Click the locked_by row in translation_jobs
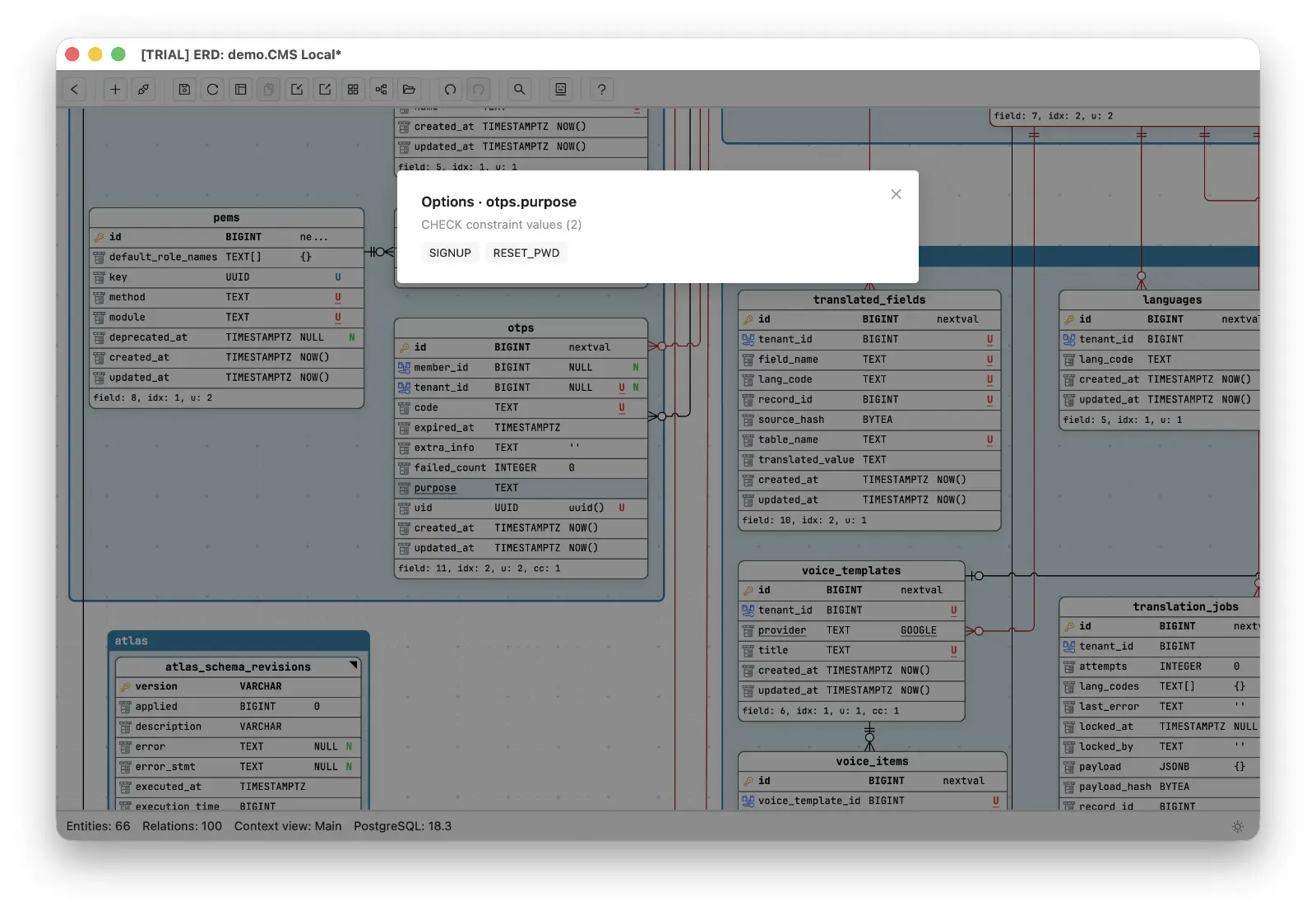 click(1160, 746)
